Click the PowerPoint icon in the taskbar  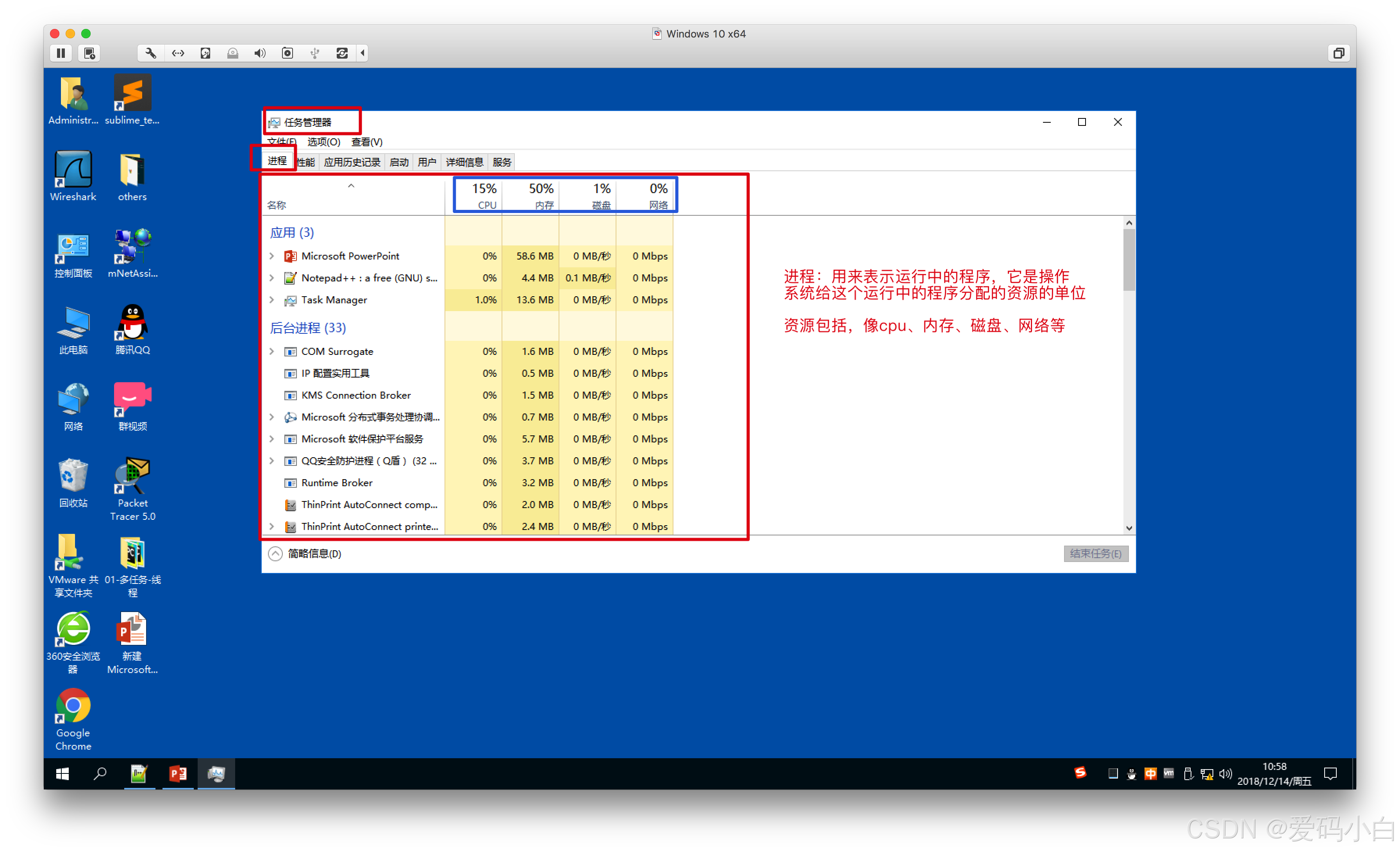178,773
